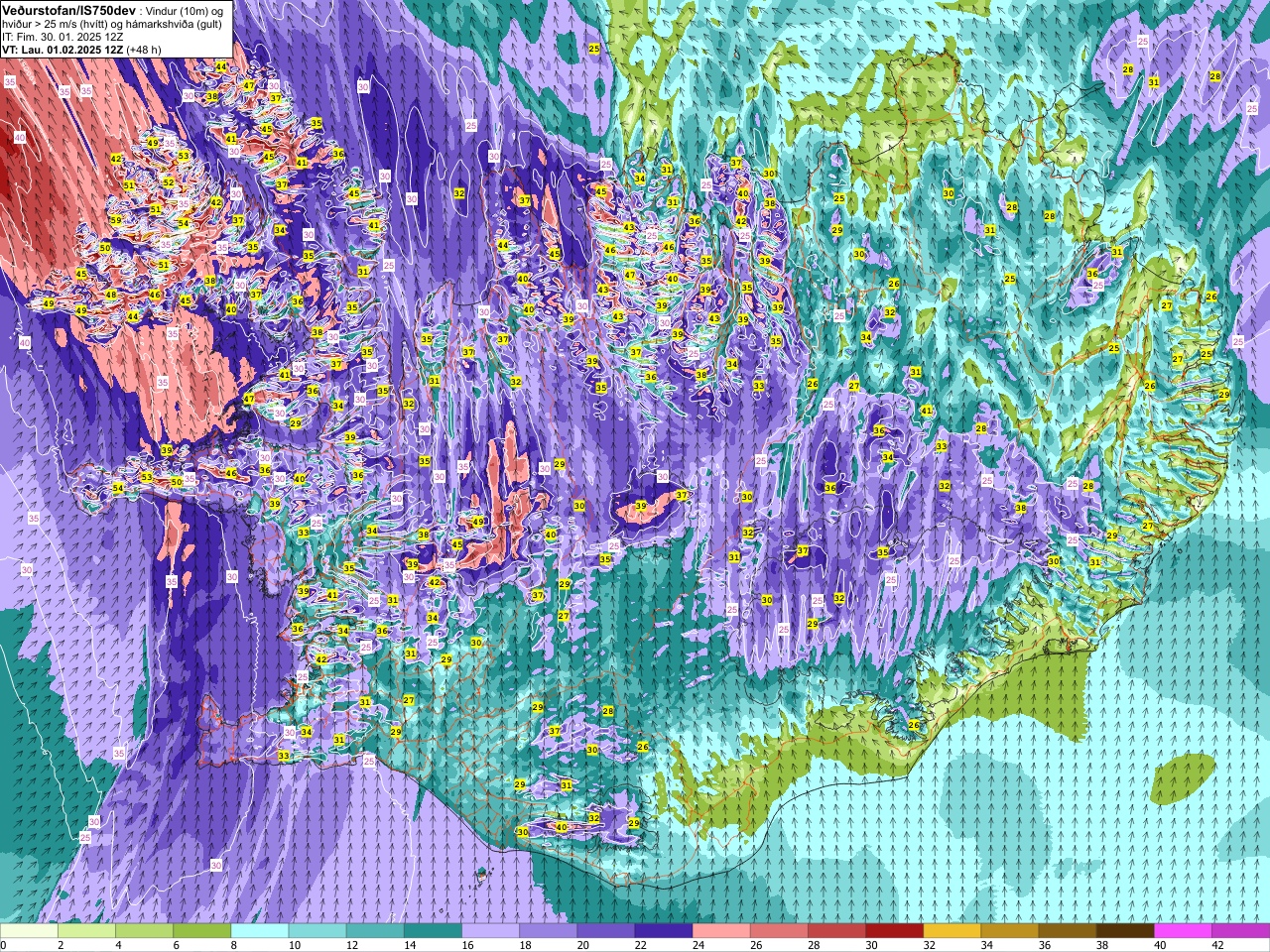This screenshot has height=952, width=1270.
Task: Click the 'Veðurstofan/IS750dev' title text
Action: tap(69, 9)
